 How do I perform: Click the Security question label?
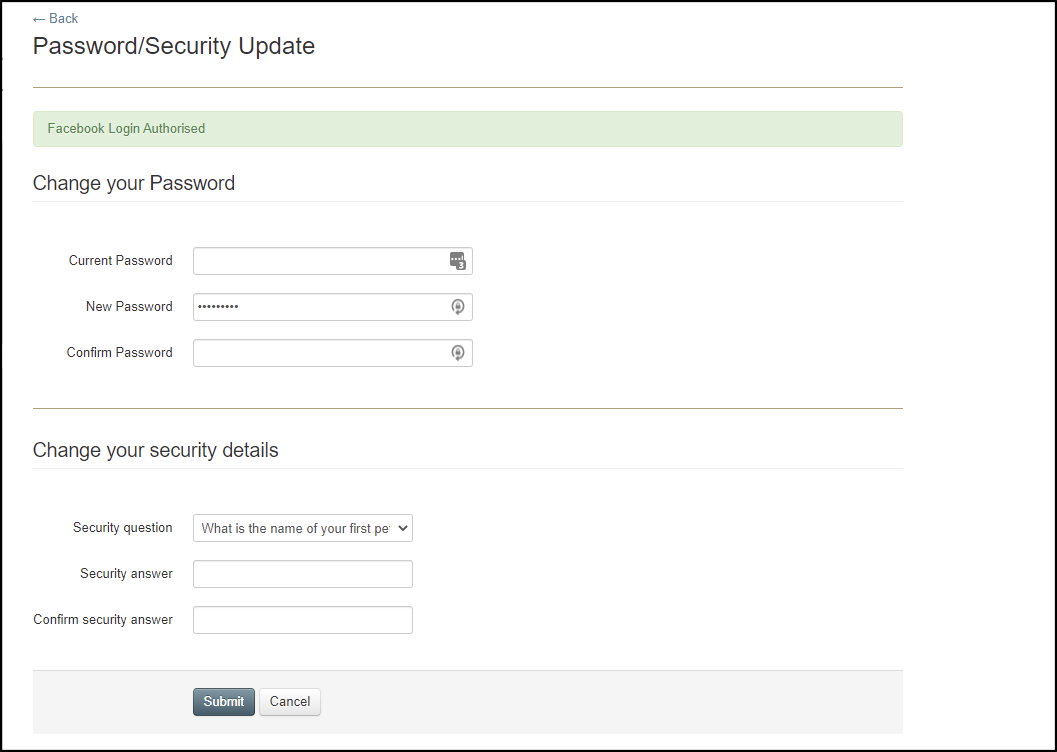123,528
